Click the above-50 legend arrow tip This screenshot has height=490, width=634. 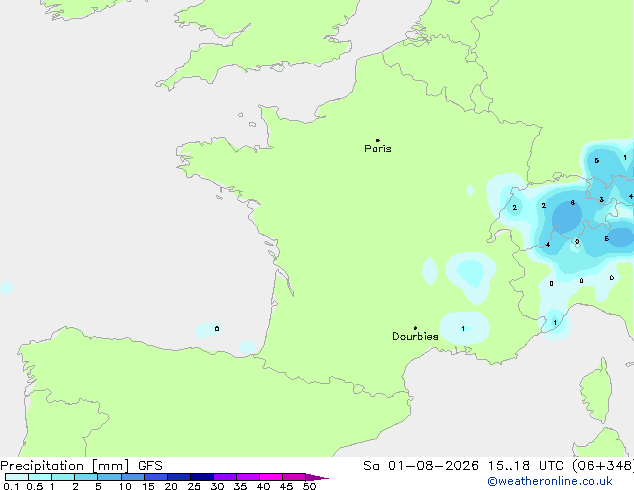(317, 477)
